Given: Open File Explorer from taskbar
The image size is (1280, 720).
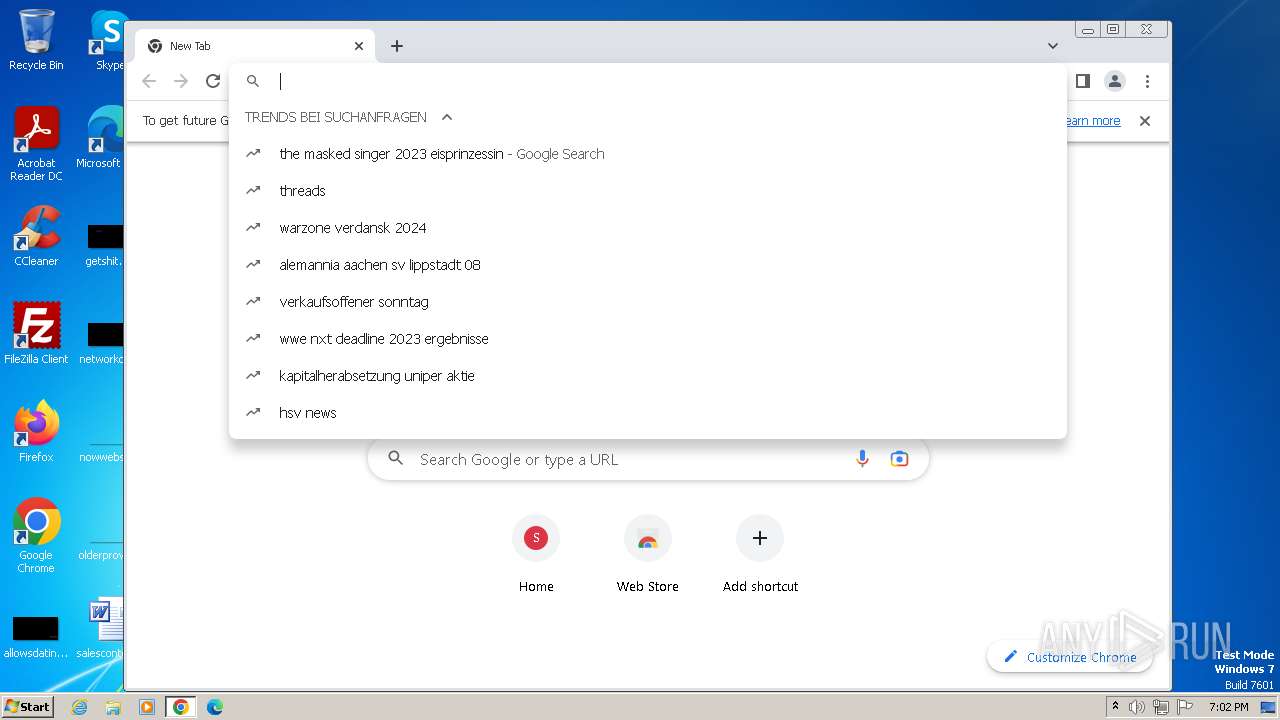Looking at the screenshot, I should pos(113,707).
